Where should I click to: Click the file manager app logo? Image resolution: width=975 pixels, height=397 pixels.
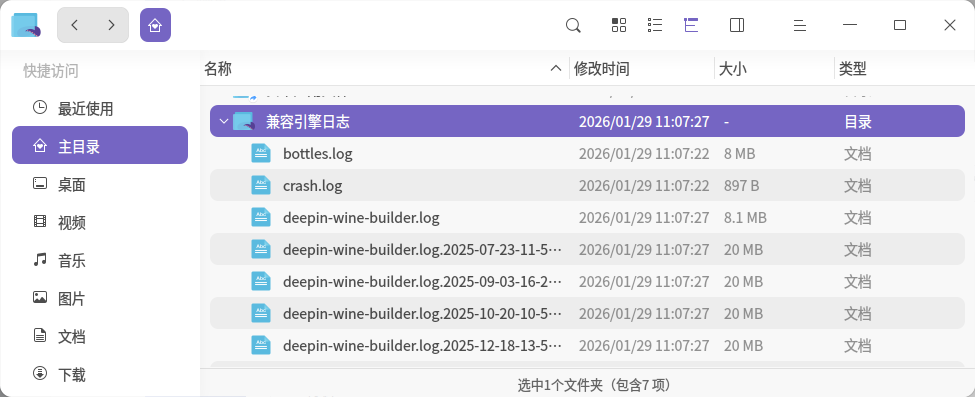pos(26,25)
